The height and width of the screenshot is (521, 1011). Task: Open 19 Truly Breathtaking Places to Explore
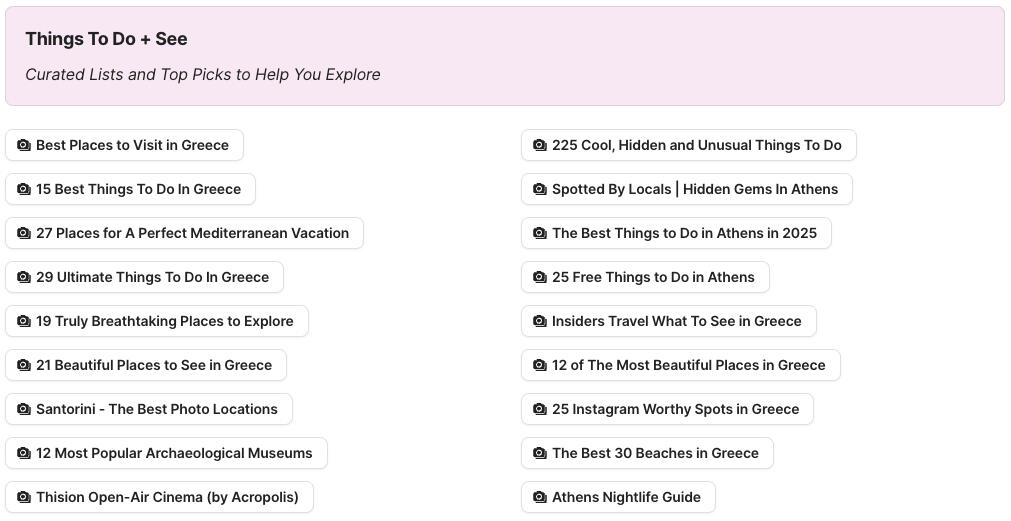coord(164,321)
